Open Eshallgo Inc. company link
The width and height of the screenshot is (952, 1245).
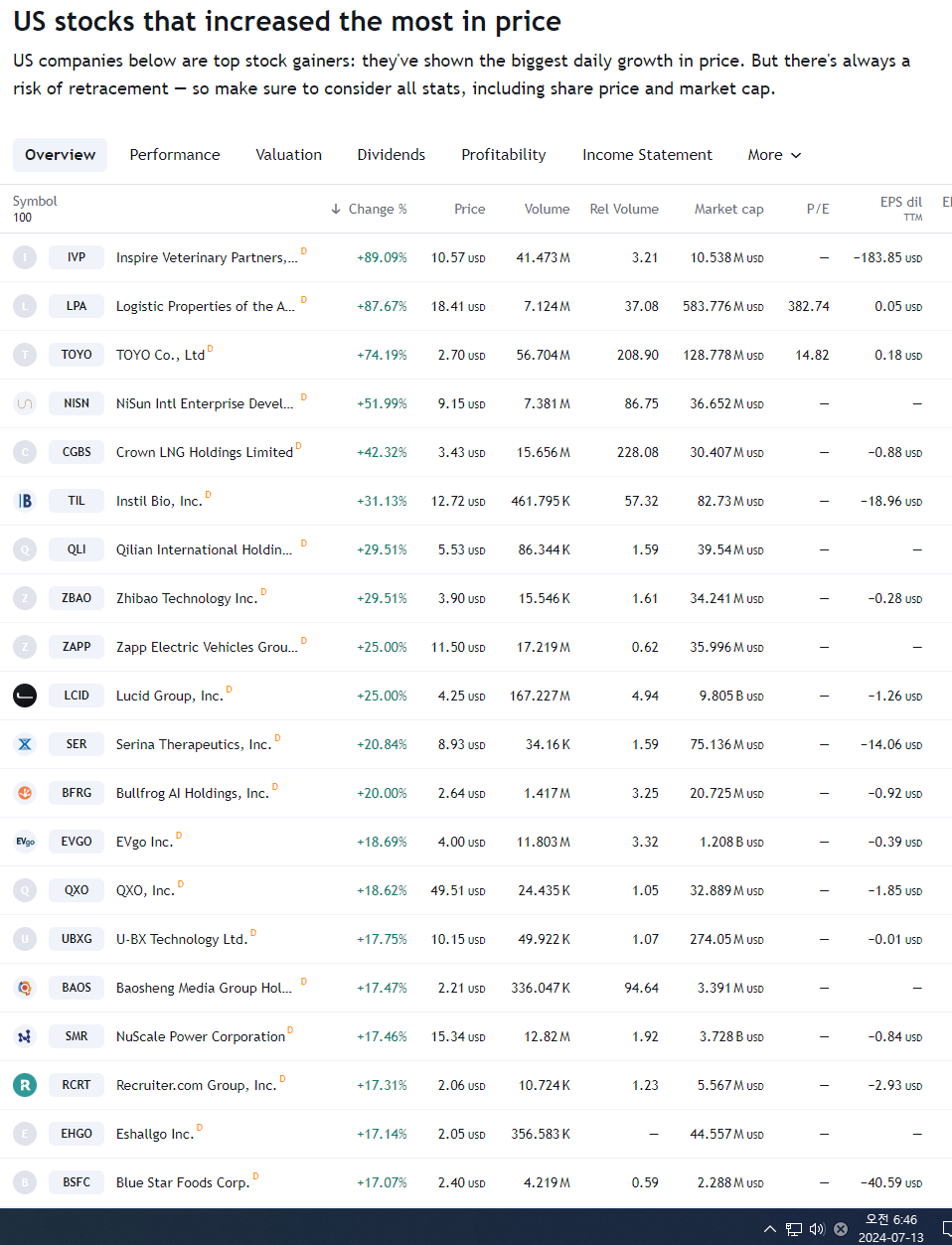pyautogui.click(x=155, y=1134)
